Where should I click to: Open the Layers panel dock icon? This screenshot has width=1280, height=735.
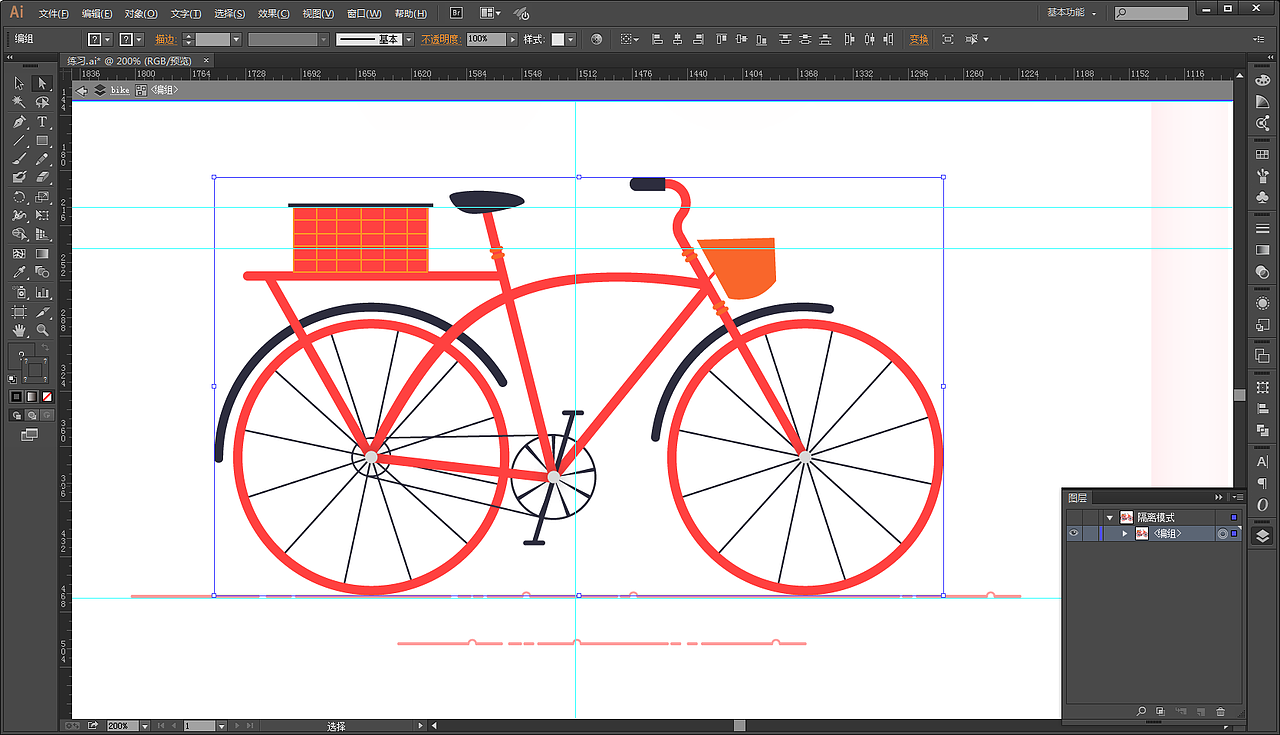pyautogui.click(x=1262, y=535)
